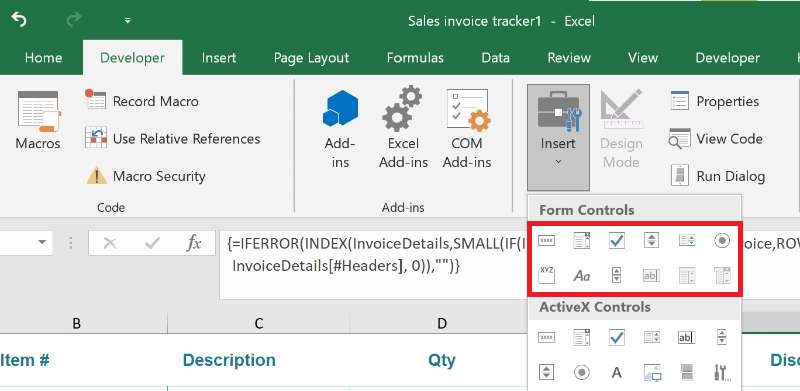Open the Add-ins store button

pos(340,129)
